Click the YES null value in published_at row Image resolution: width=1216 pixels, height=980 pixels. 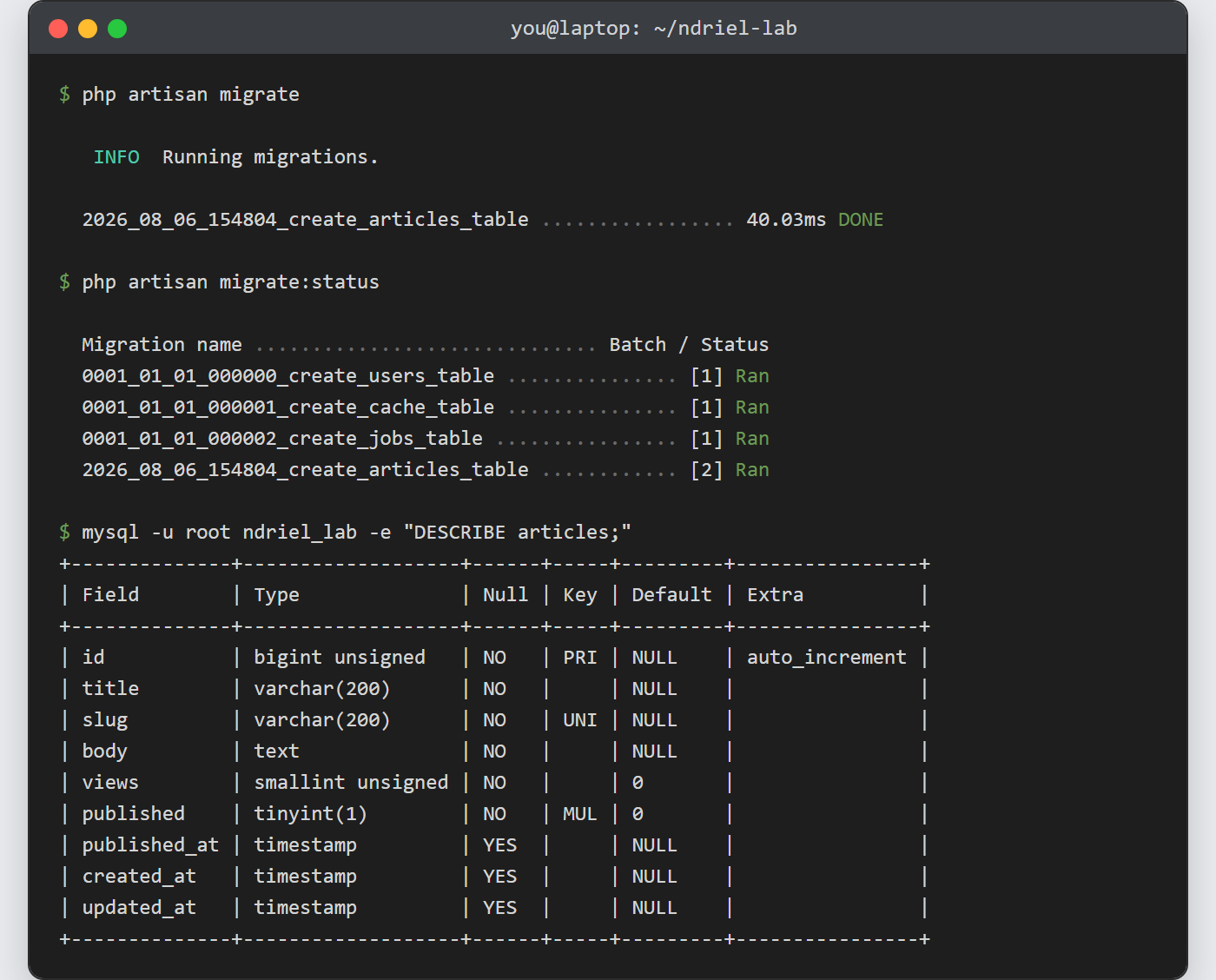[x=499, y=845]
